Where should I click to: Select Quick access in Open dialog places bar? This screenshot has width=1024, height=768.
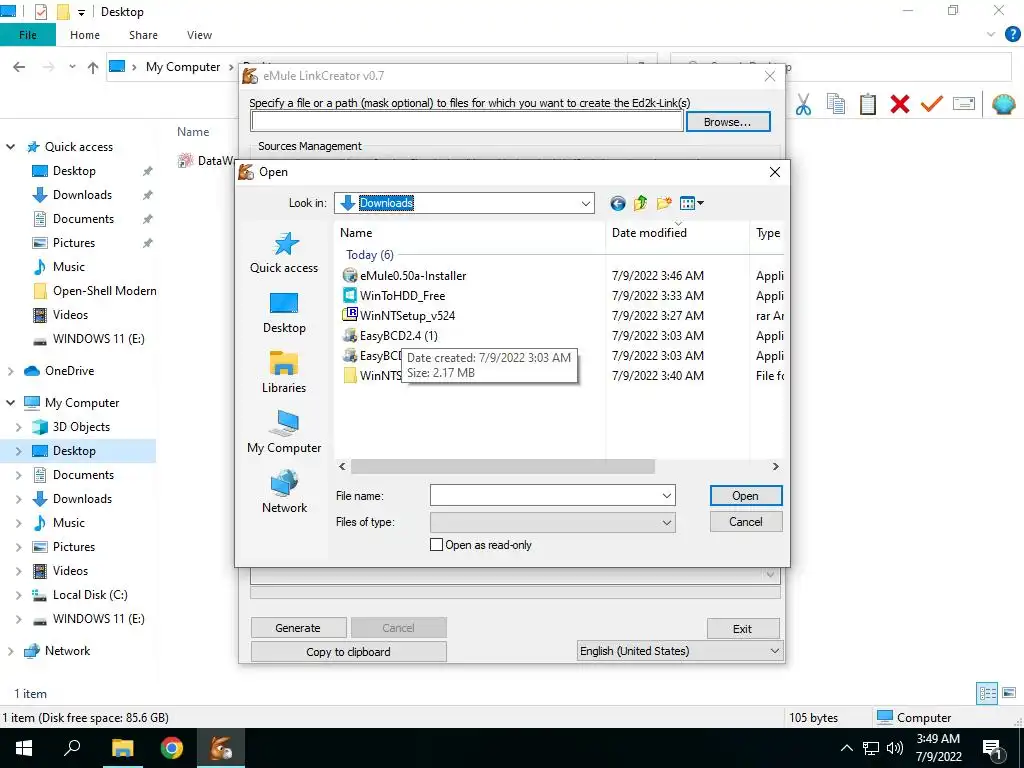click(x=284, y=253)
